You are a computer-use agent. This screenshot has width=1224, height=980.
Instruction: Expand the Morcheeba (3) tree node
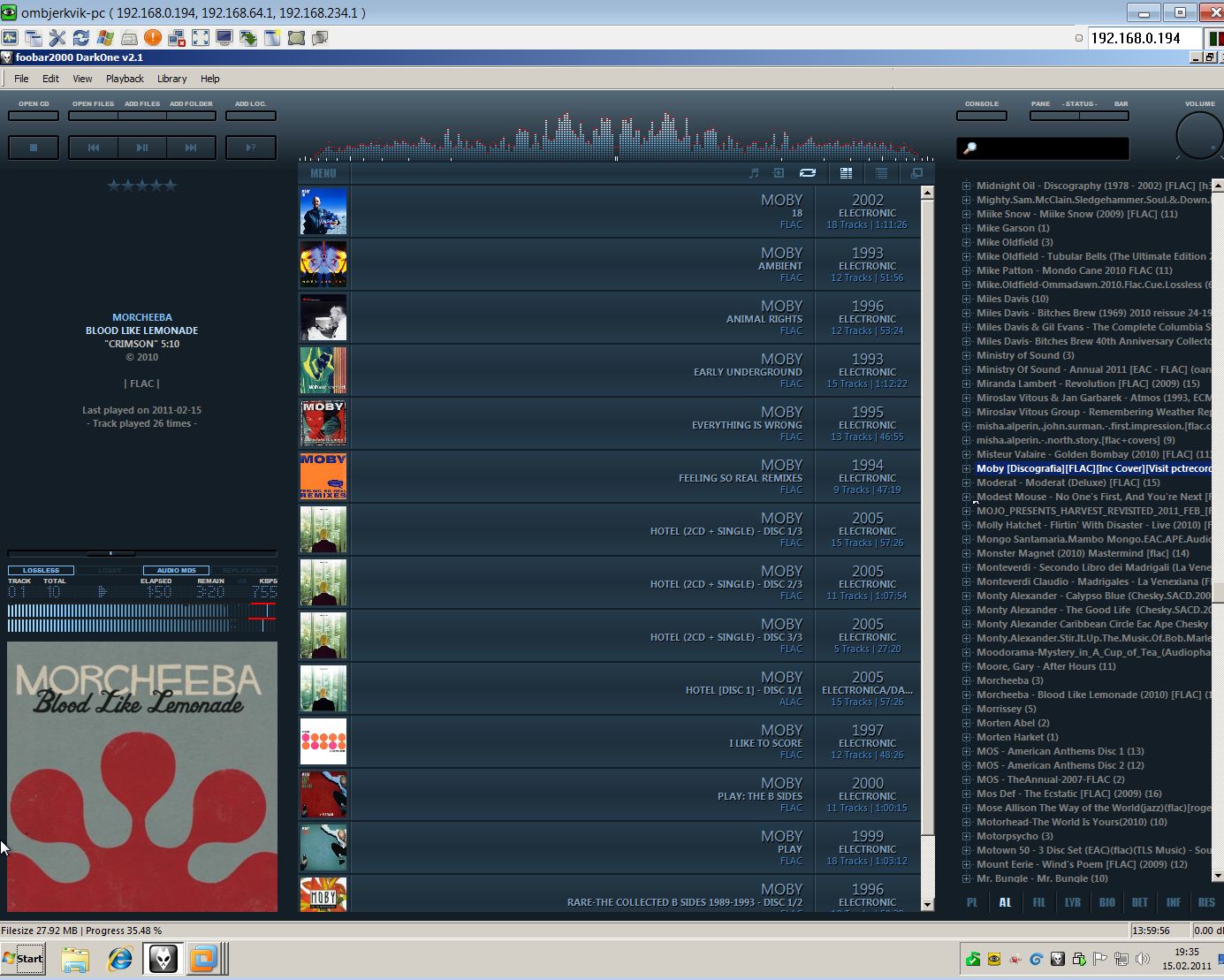coord(966,680)
